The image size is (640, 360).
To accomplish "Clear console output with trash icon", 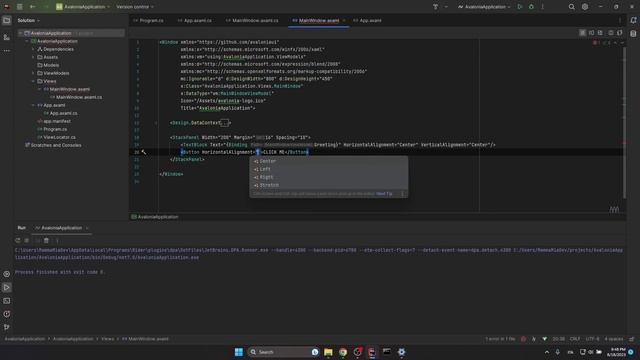I will (x=46, y=240).
